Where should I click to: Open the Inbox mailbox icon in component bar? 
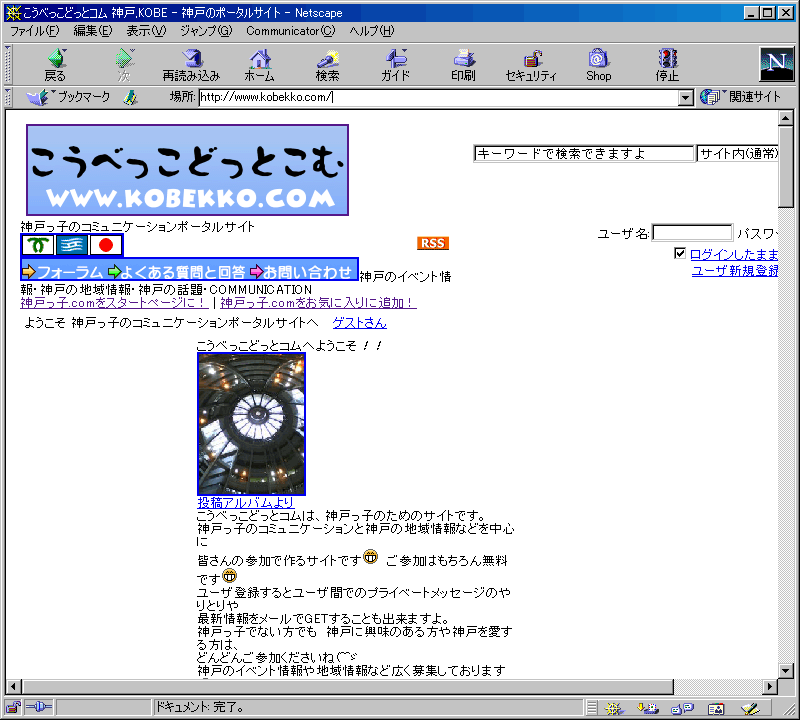[x=648, y=708]
